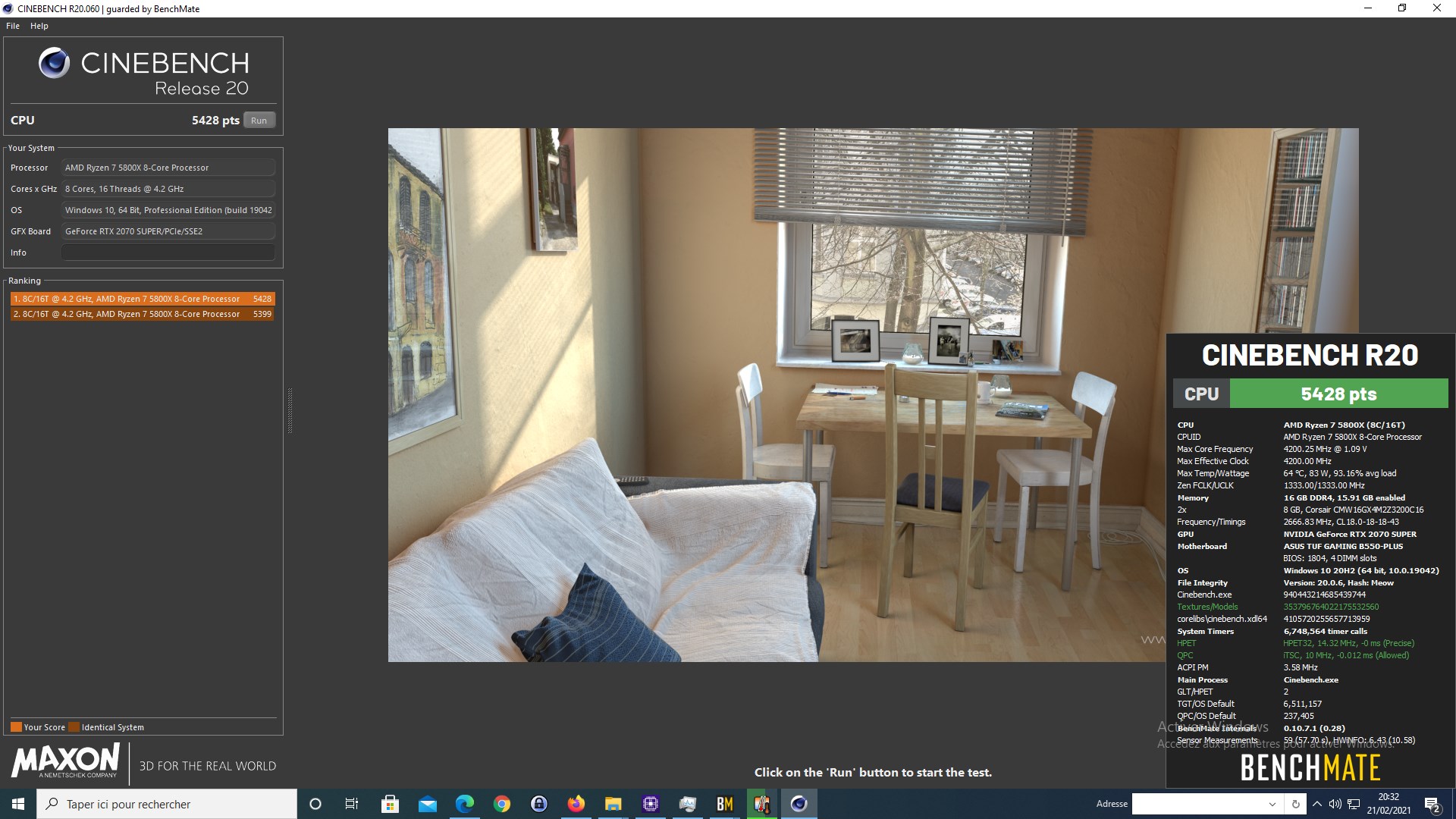Screen dimensions: 1456x819
Task: Click the OS field Windows 10 value
Action: (168, 210)
